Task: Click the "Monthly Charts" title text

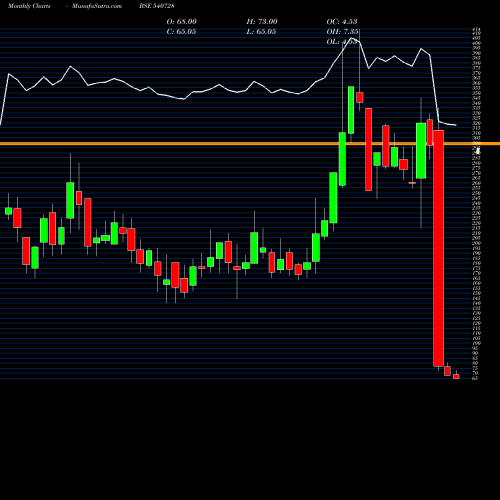Action: pyautogui.click(x=29, y=6)
